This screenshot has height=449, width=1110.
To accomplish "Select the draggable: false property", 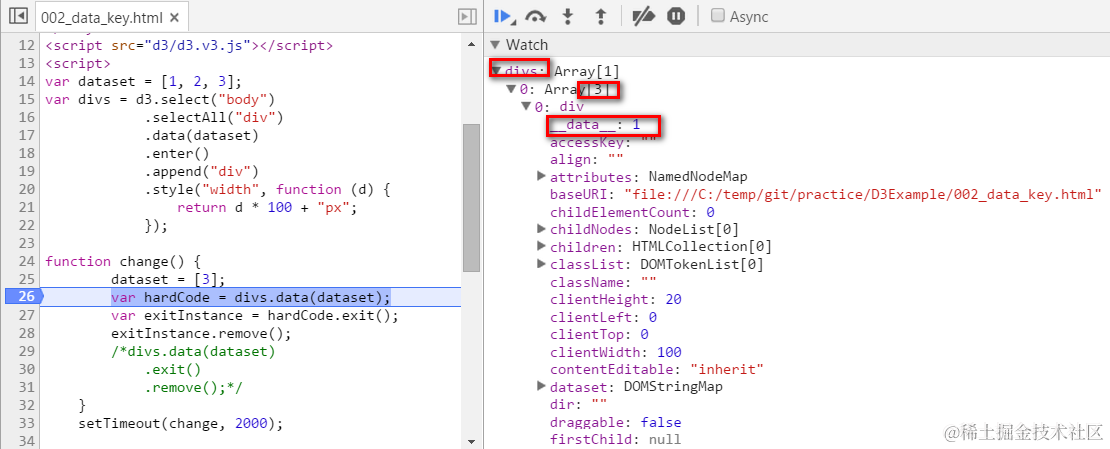I will (x=615, y=422).
